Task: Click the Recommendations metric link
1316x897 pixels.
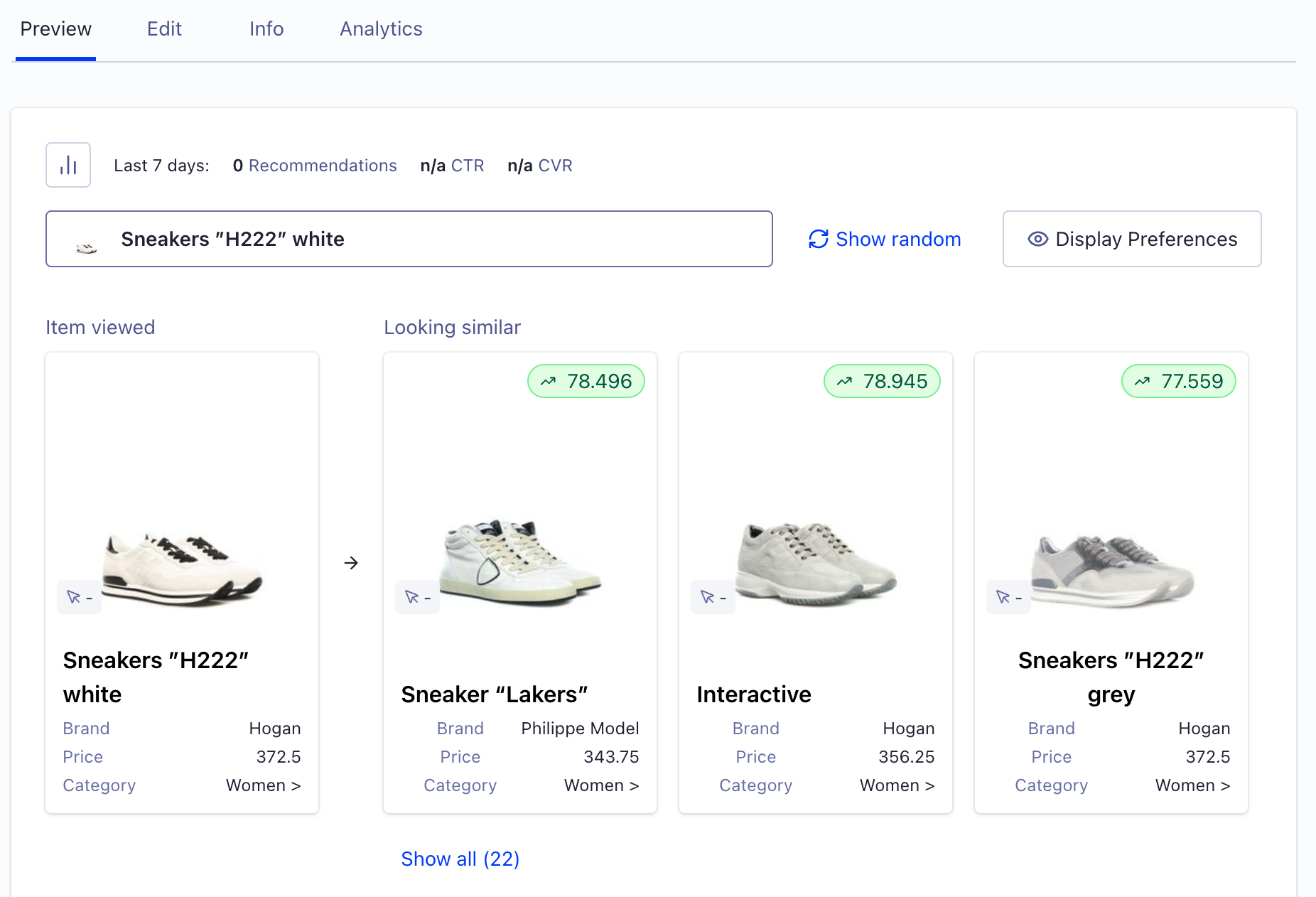Action: tap(323, 166)
